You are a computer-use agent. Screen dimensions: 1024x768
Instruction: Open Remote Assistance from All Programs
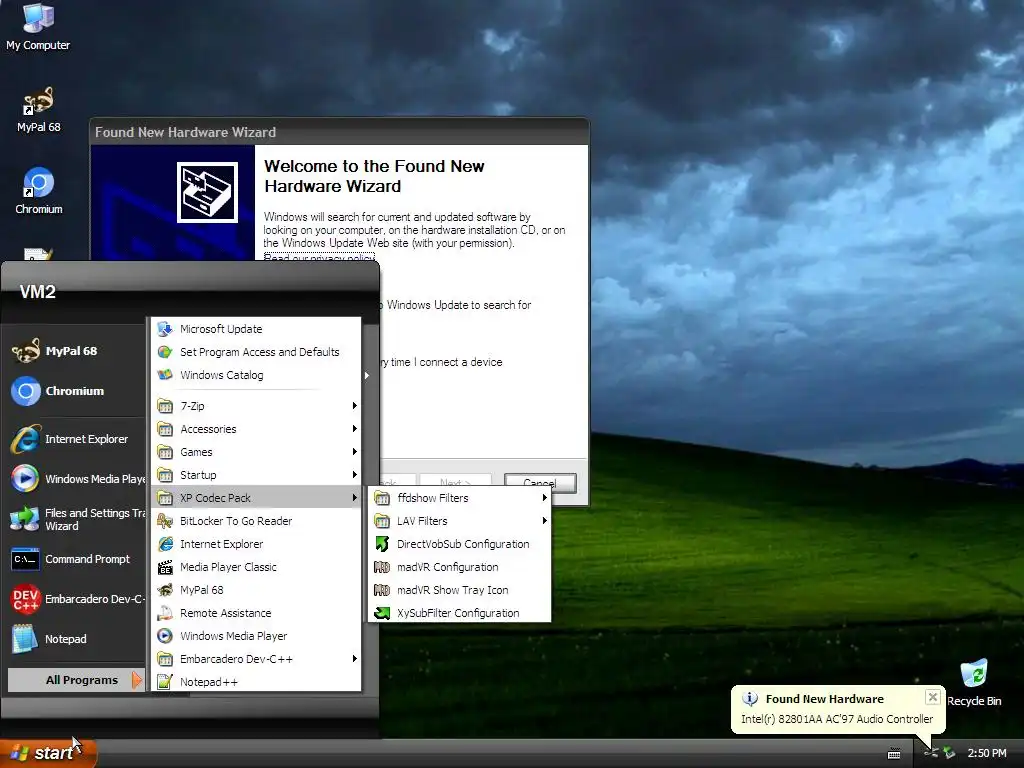click(x=256, y=613)
